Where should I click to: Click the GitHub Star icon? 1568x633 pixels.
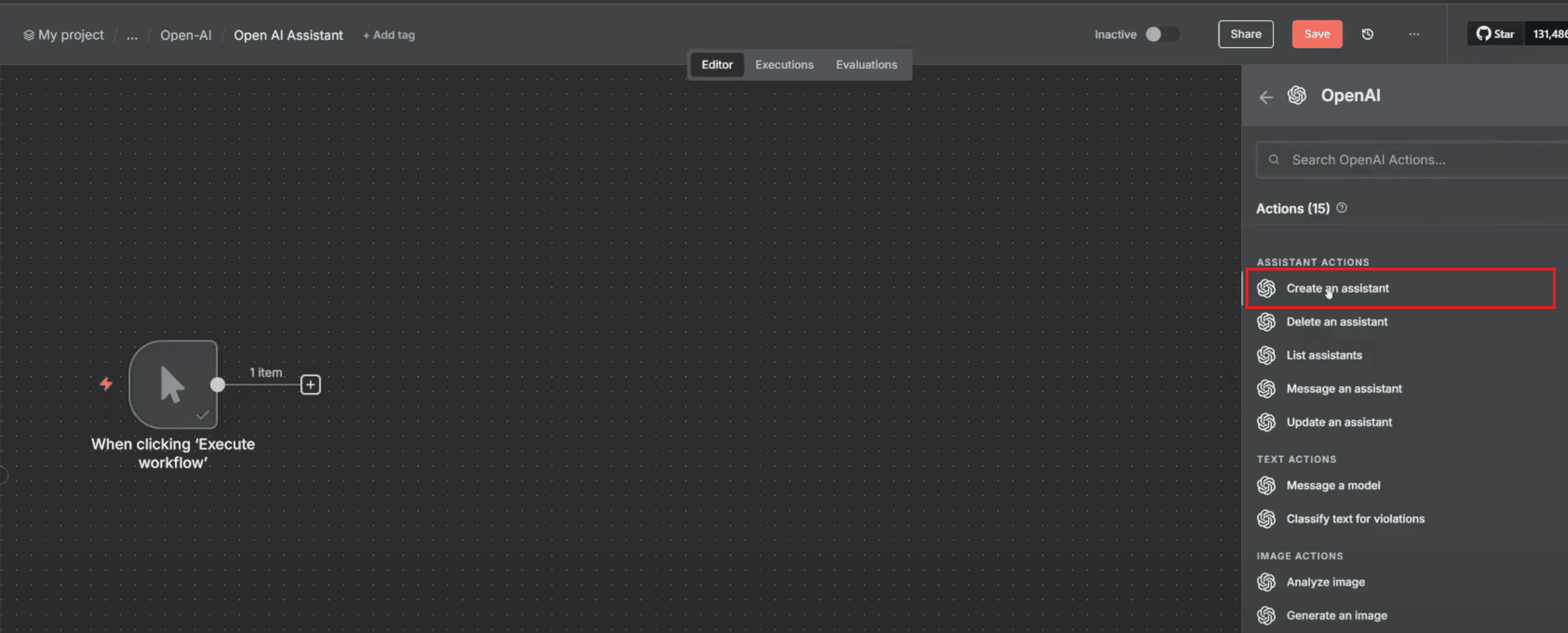1483,33
